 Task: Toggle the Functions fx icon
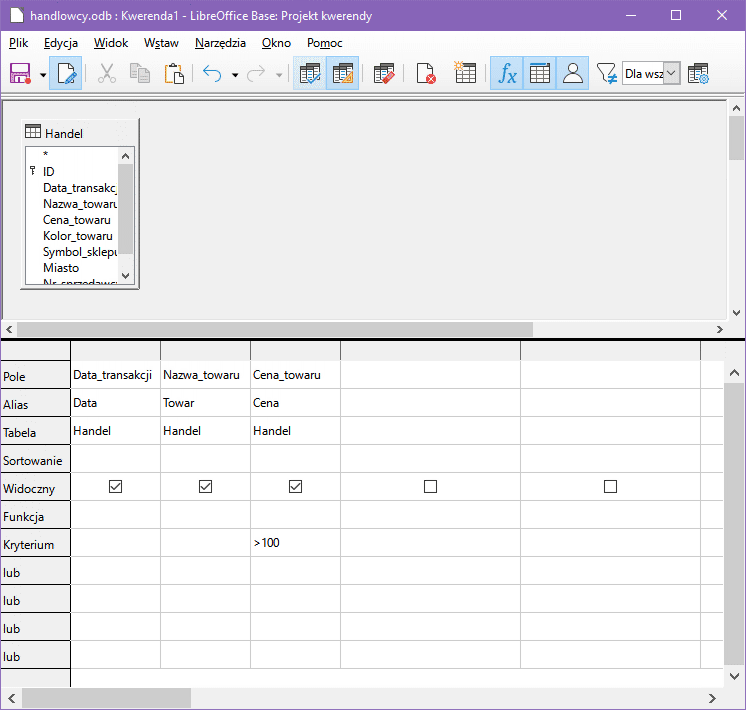click(508, 74)
